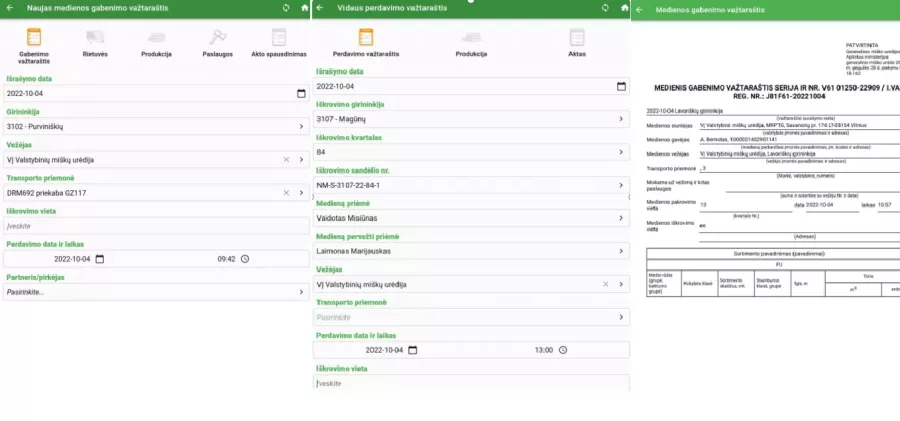
Task: Open clock picker for 09:42 time
Action: point(245,259)
